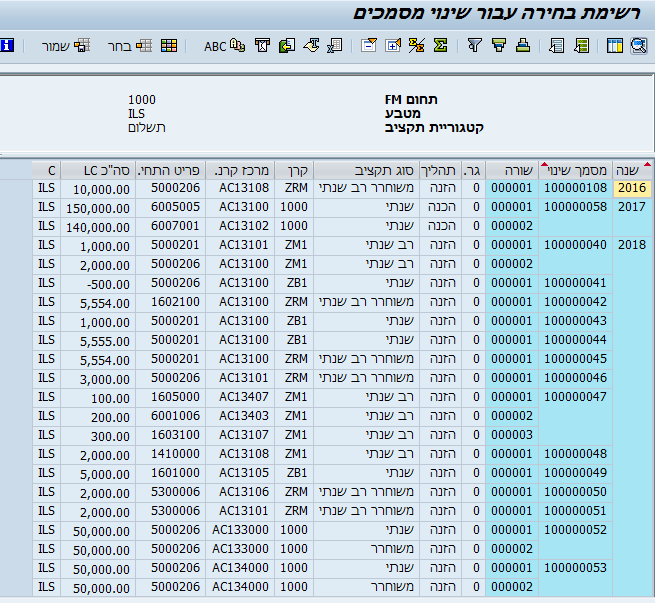The width and height of the screenshot is (655, 603).
Task: Click the שורה line column header
Action: 512,170
